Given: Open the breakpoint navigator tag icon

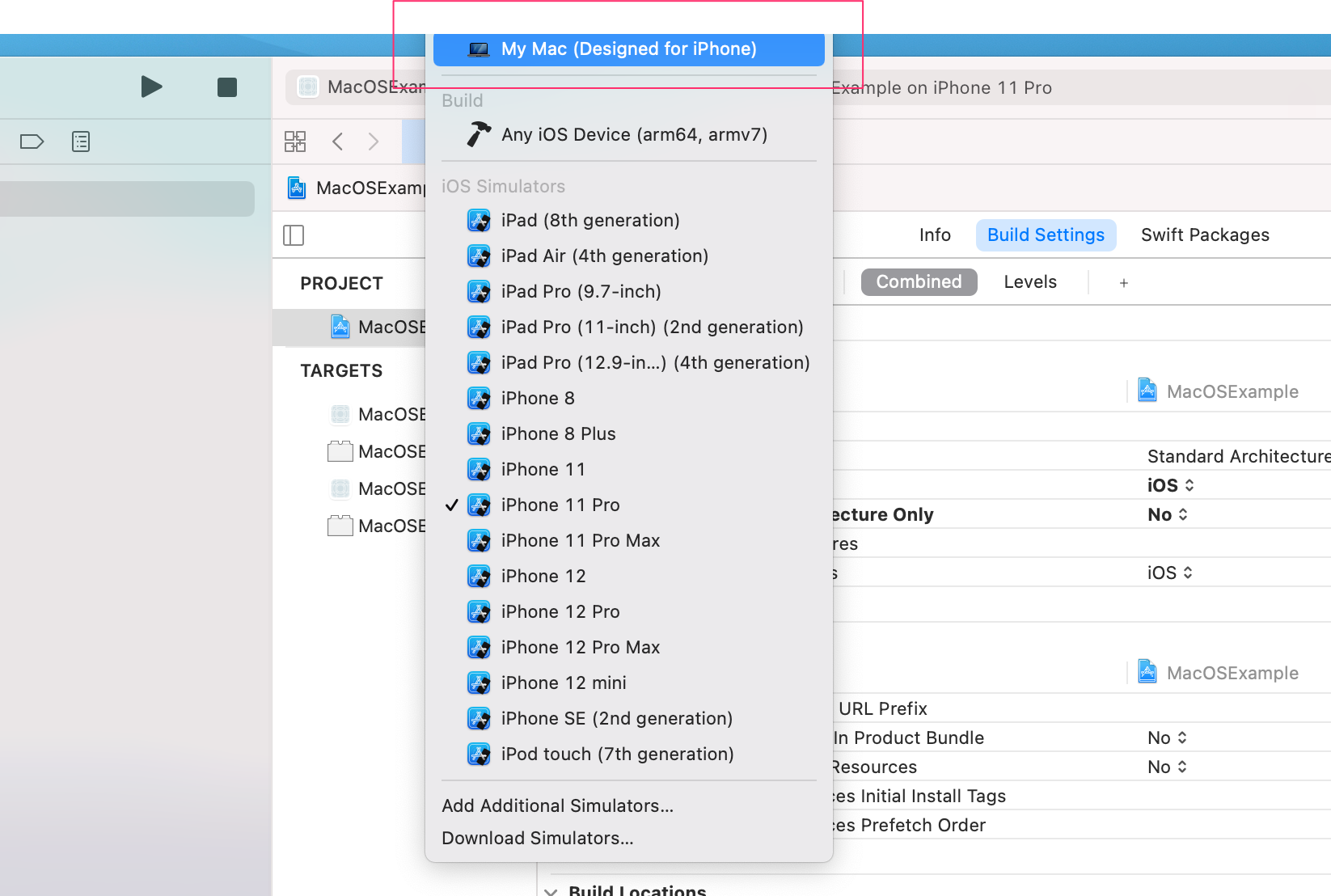Looking at the screenshot, I should [x=32, y=142].
